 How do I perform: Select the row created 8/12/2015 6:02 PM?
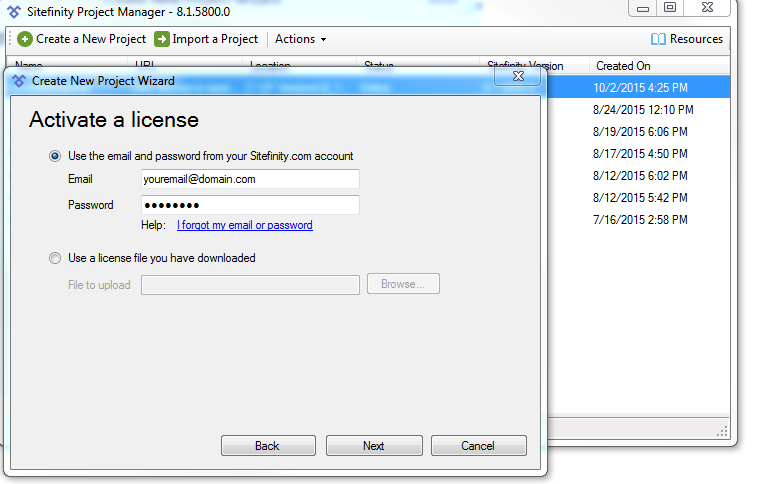pyautogui.click(x=640, y=176)
